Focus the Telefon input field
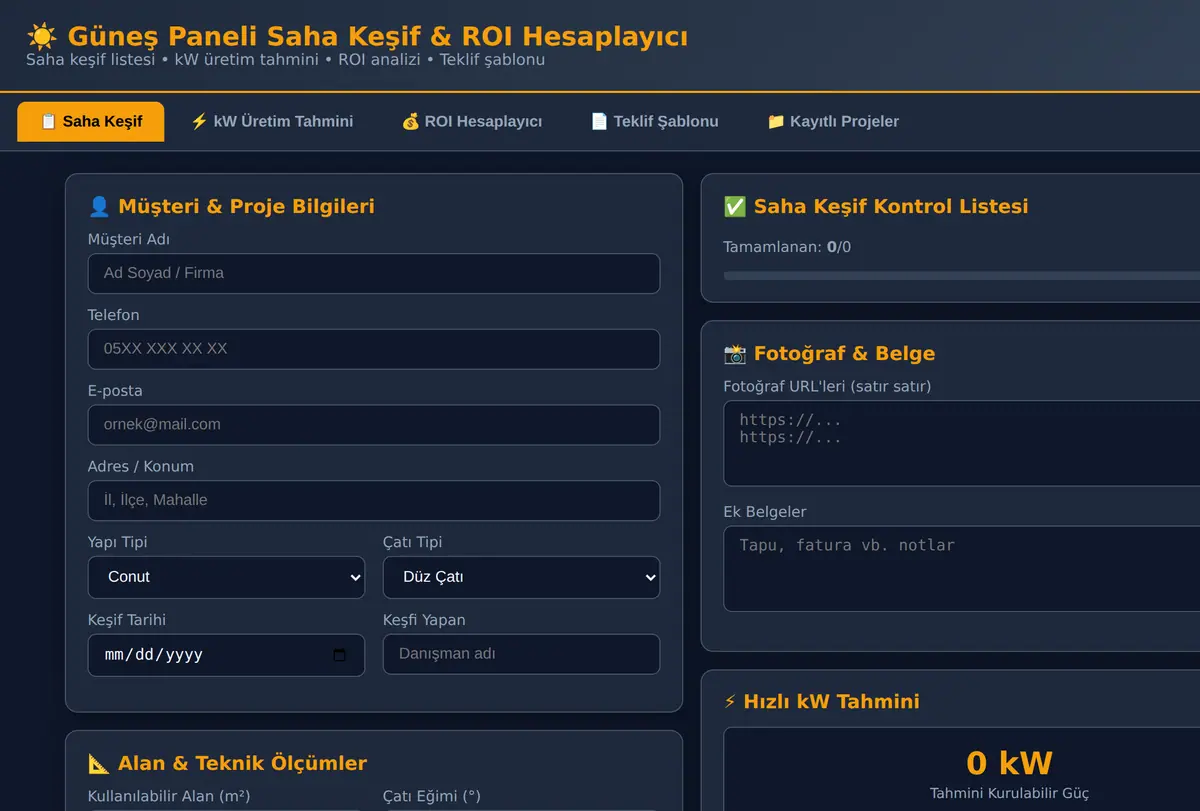1200x811 pixels. pyautogui.click(x=374, y=349)
